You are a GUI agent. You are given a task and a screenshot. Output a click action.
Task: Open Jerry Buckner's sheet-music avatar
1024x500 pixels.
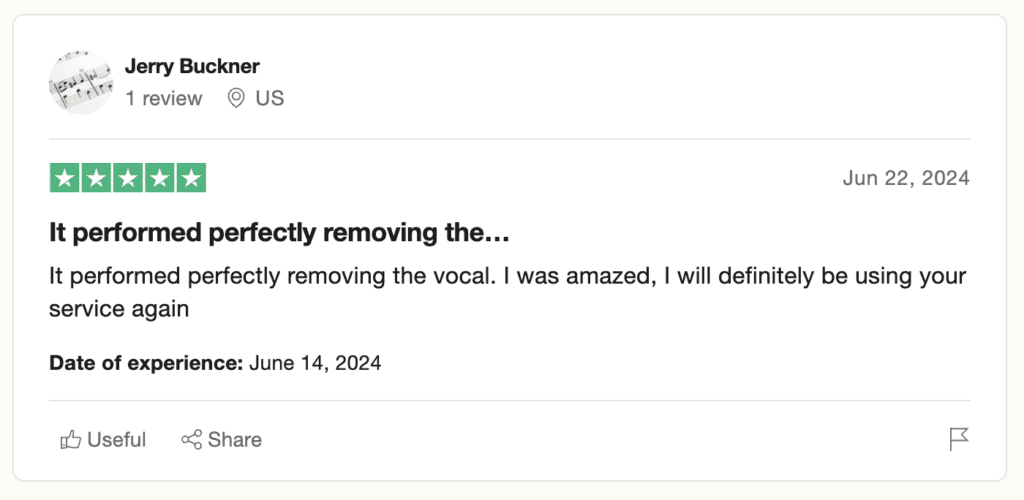point(81,82)
